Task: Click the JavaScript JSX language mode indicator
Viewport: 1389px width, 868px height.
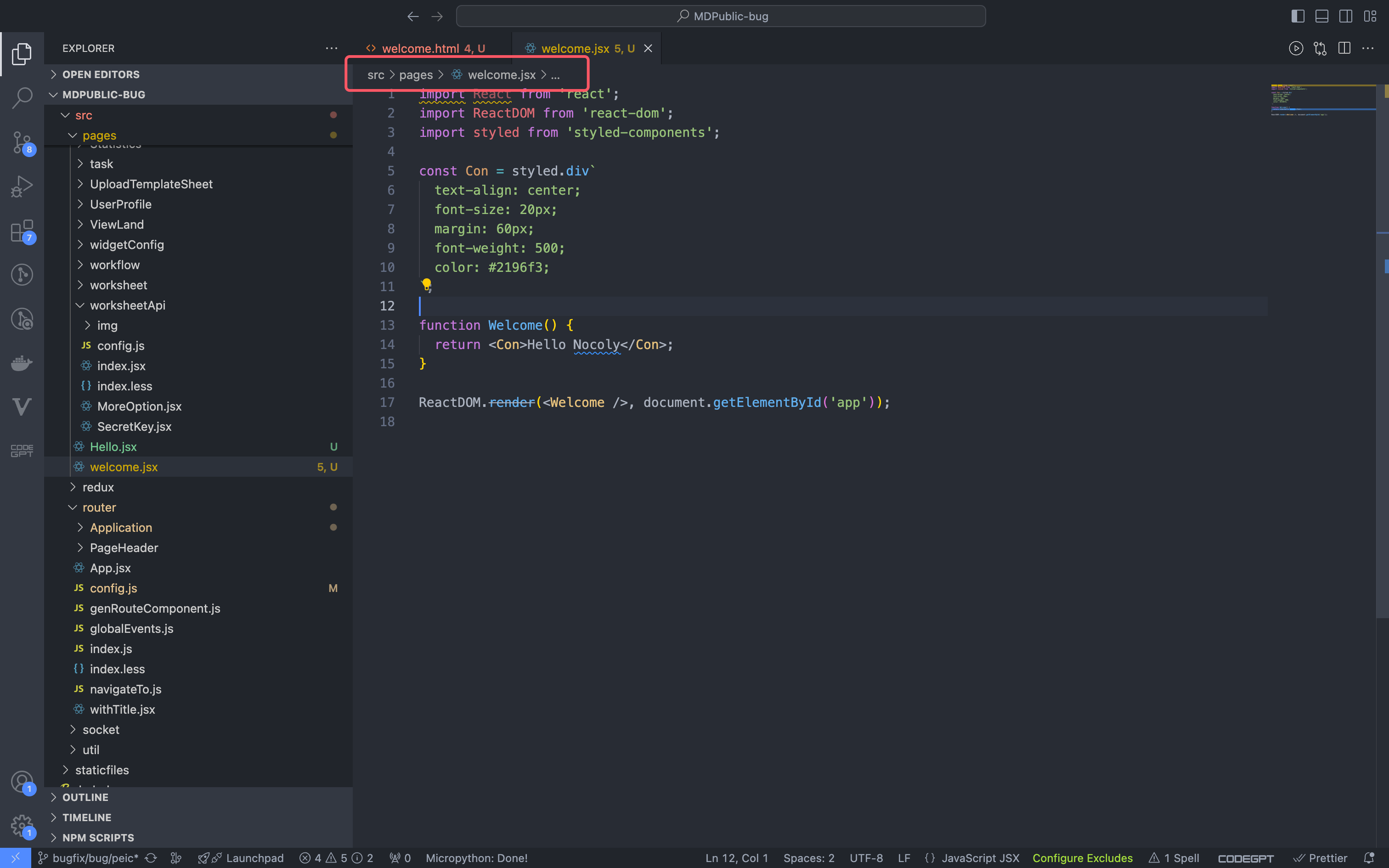Action: [980, 857]
